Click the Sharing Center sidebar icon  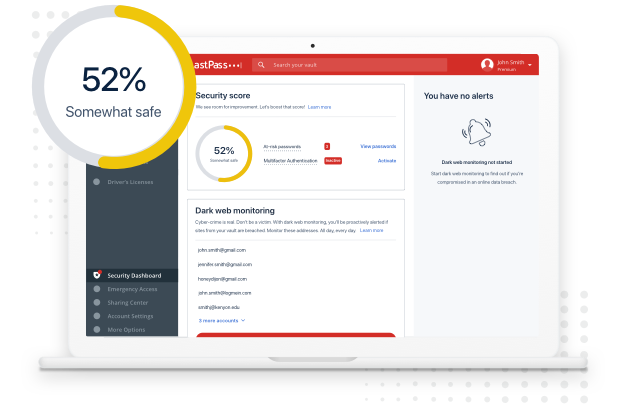point(97,302)
